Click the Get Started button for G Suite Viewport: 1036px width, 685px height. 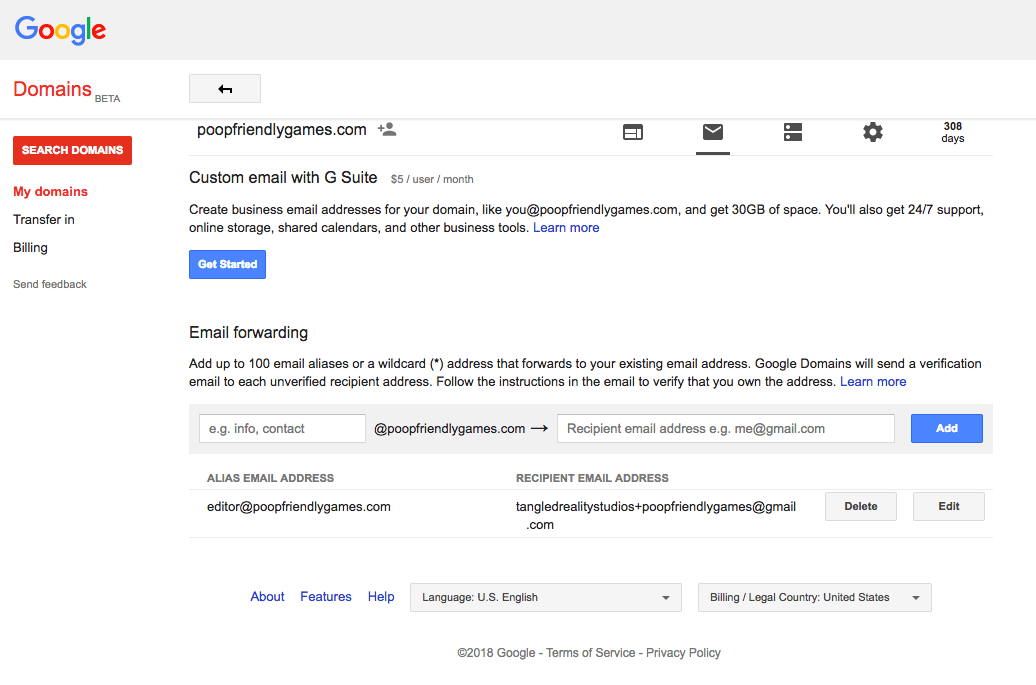(x=227, y=265)
